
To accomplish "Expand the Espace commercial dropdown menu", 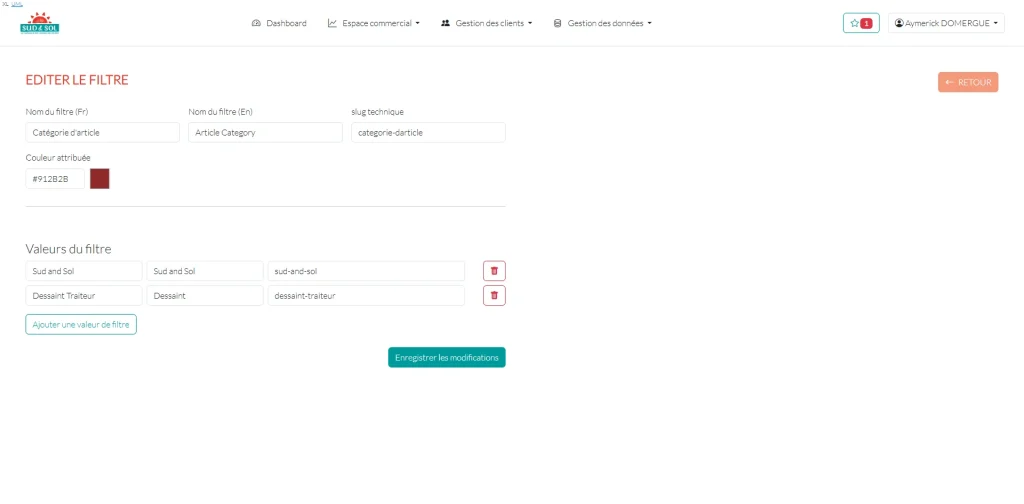I will tap(374, 23).
